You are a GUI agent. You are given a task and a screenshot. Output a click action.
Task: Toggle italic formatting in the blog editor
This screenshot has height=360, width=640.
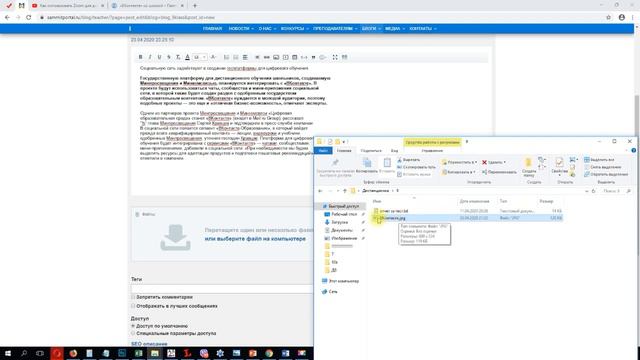150,57
